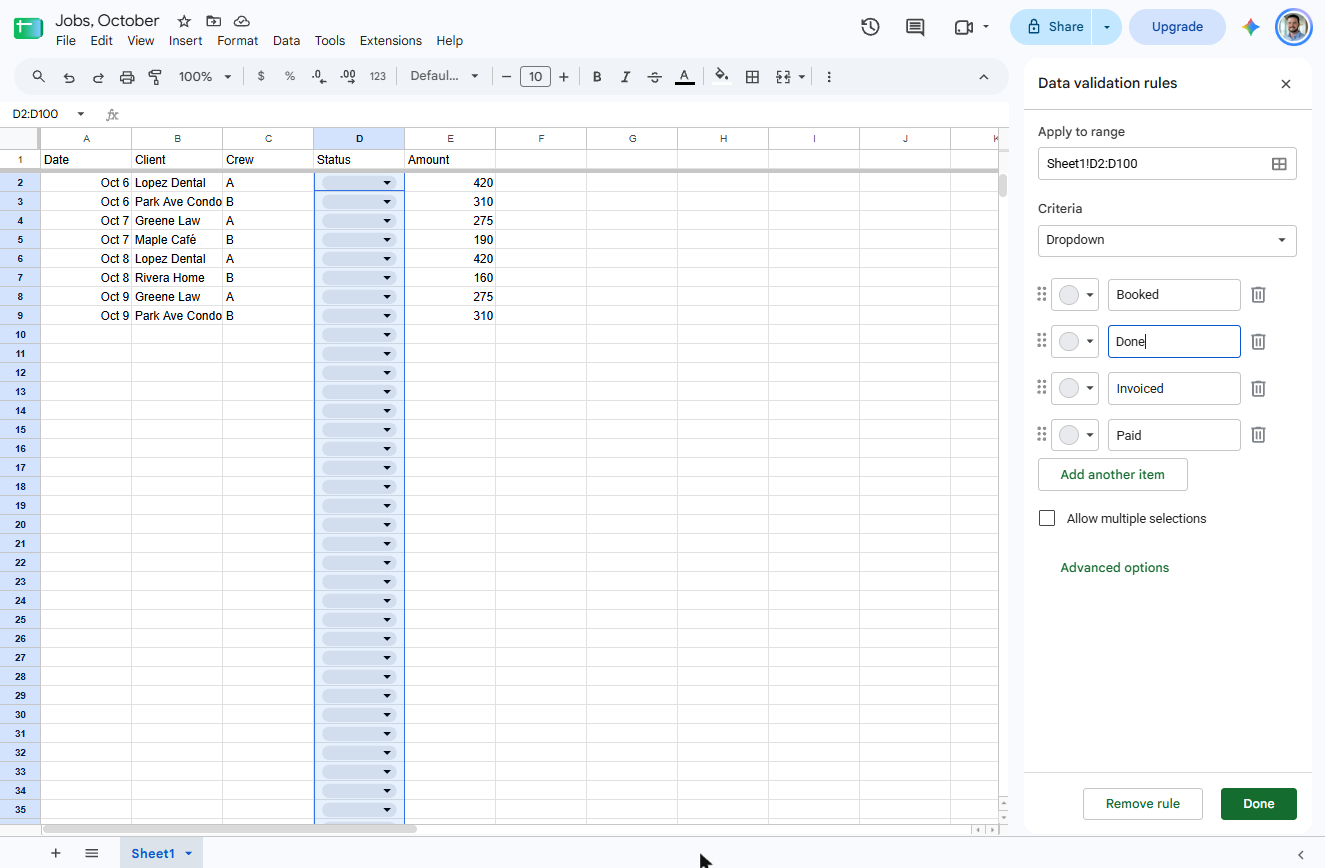Check Allow multiple selections
1325x868 pixels.
point(1047,518)
